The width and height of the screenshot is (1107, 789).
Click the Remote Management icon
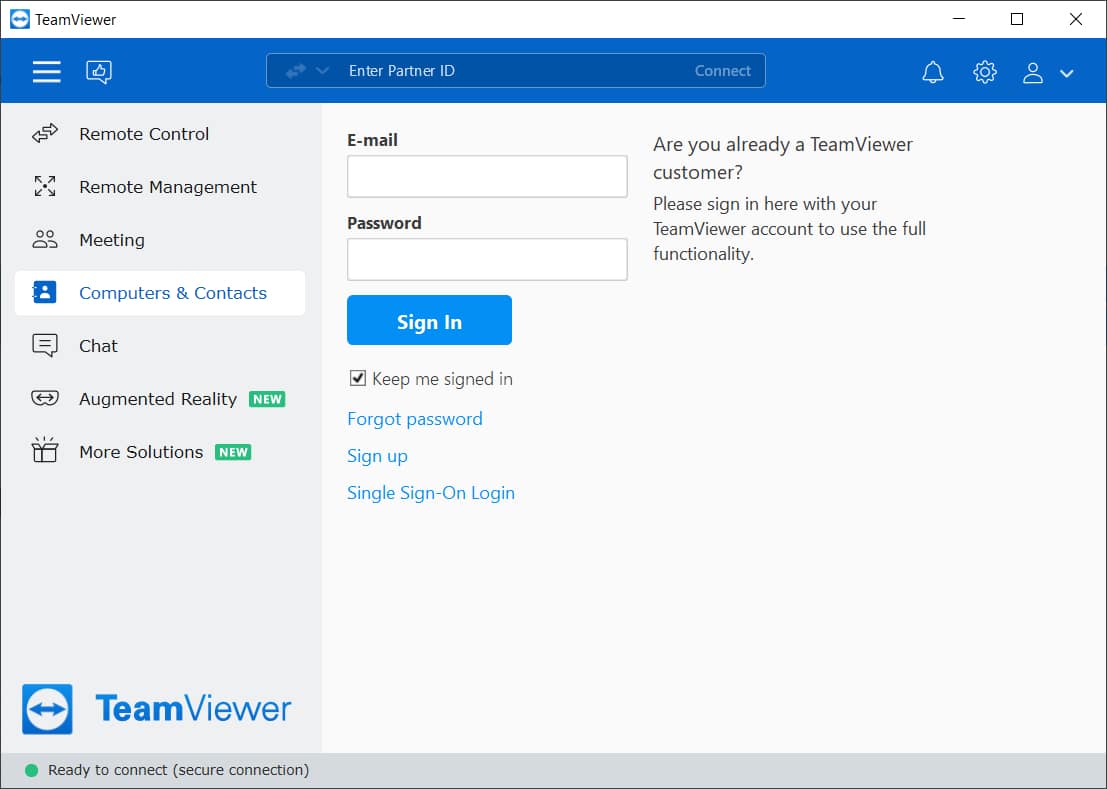[44, 186]
